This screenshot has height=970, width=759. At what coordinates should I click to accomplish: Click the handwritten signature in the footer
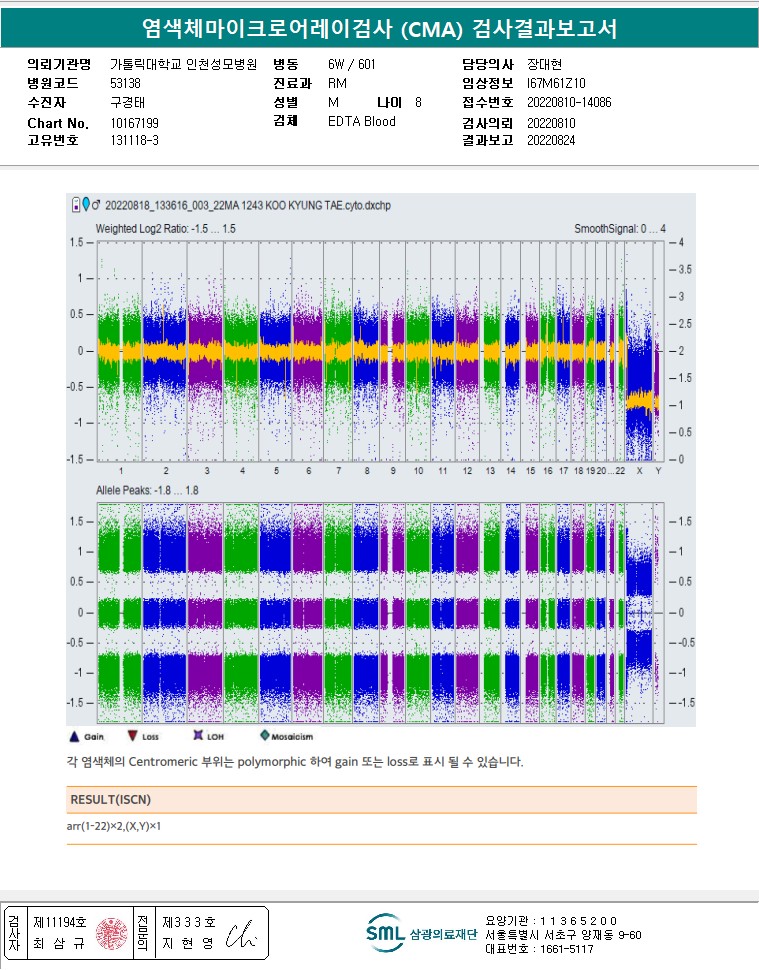(240, 933)
